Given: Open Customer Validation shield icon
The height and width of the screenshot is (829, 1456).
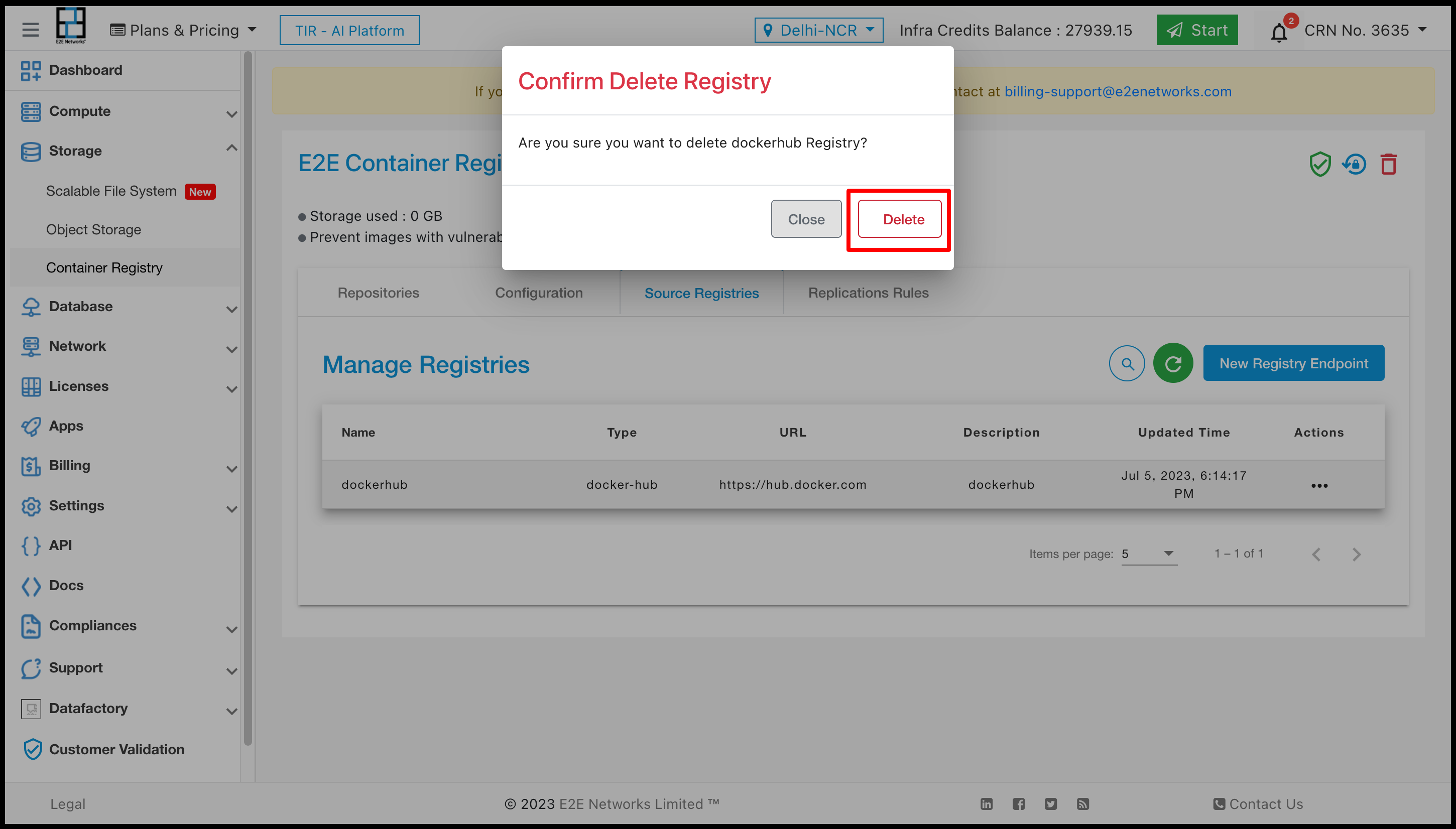Looking at the screenshot, I should pyautogui.click(x=33, y=749).
